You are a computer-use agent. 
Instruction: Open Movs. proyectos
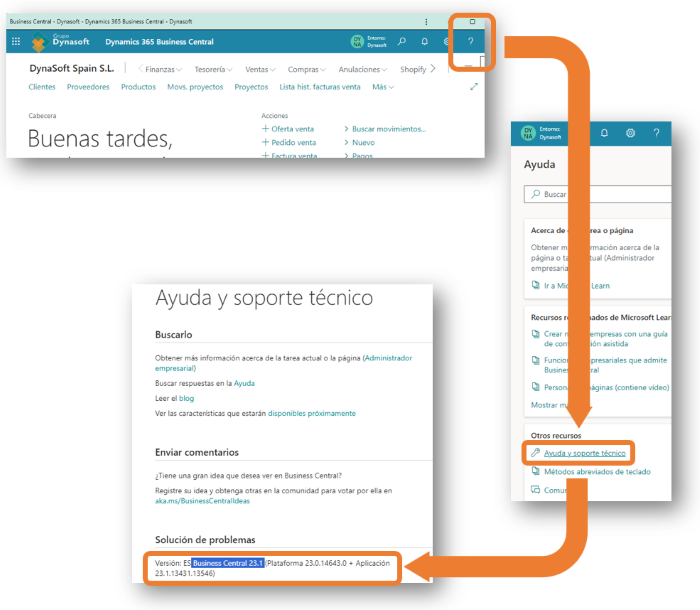195,87
